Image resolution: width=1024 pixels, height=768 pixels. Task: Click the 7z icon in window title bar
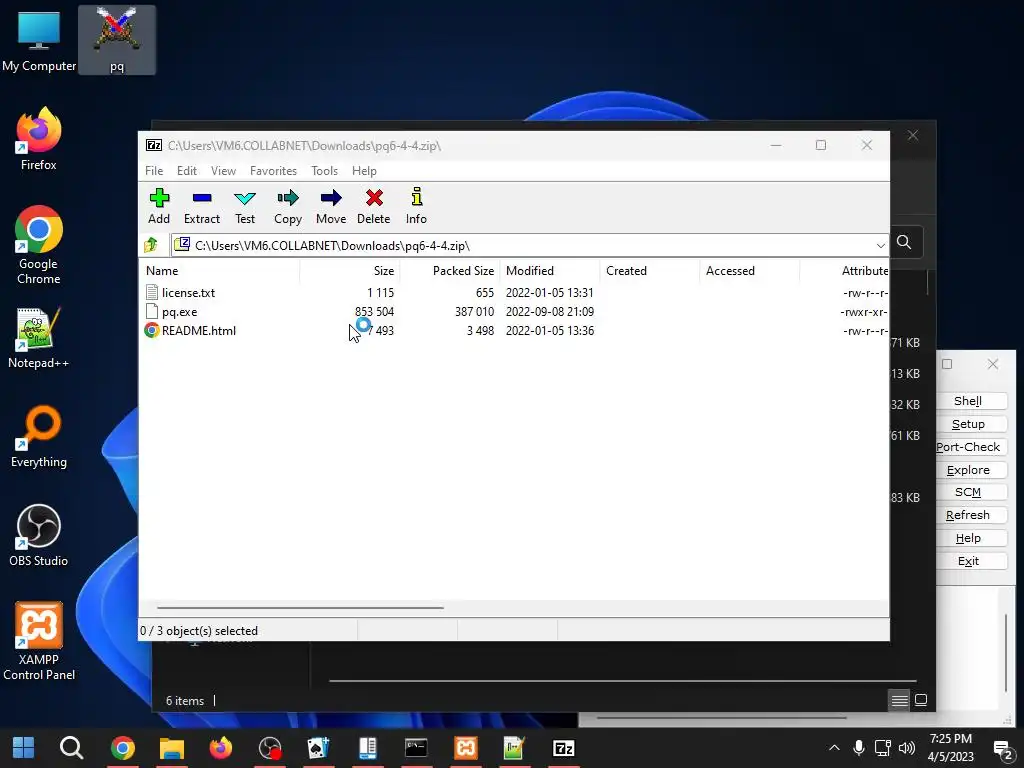154,145
